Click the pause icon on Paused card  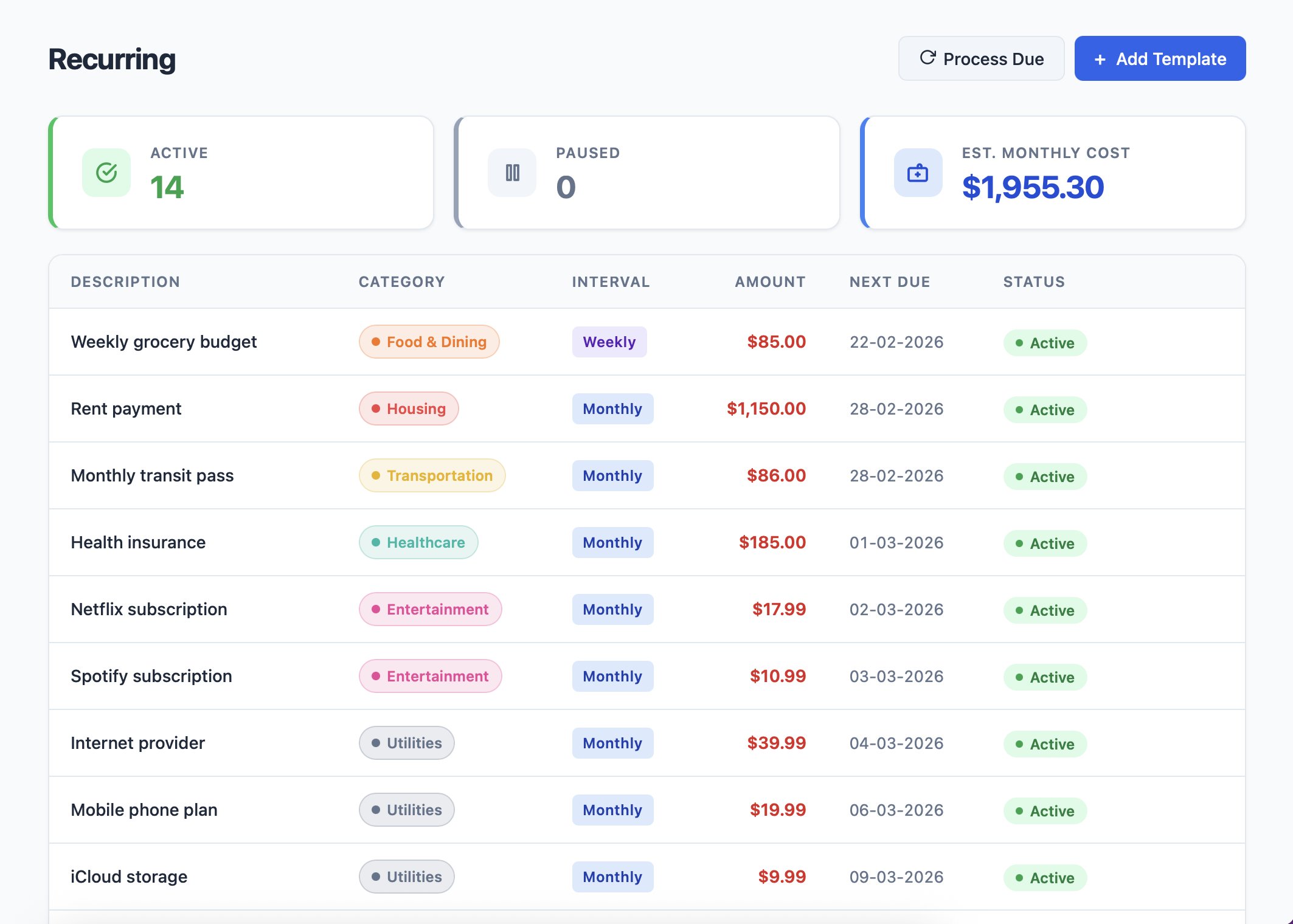[511, 172]
